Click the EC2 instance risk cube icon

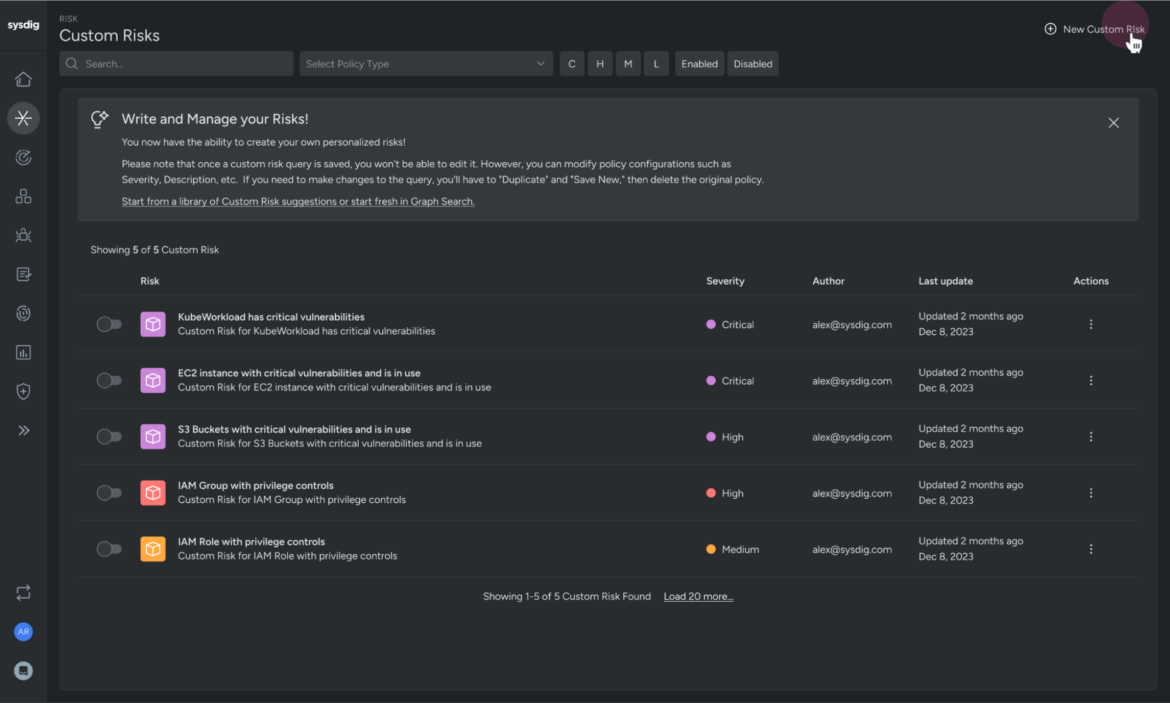[x=153, y=381]
